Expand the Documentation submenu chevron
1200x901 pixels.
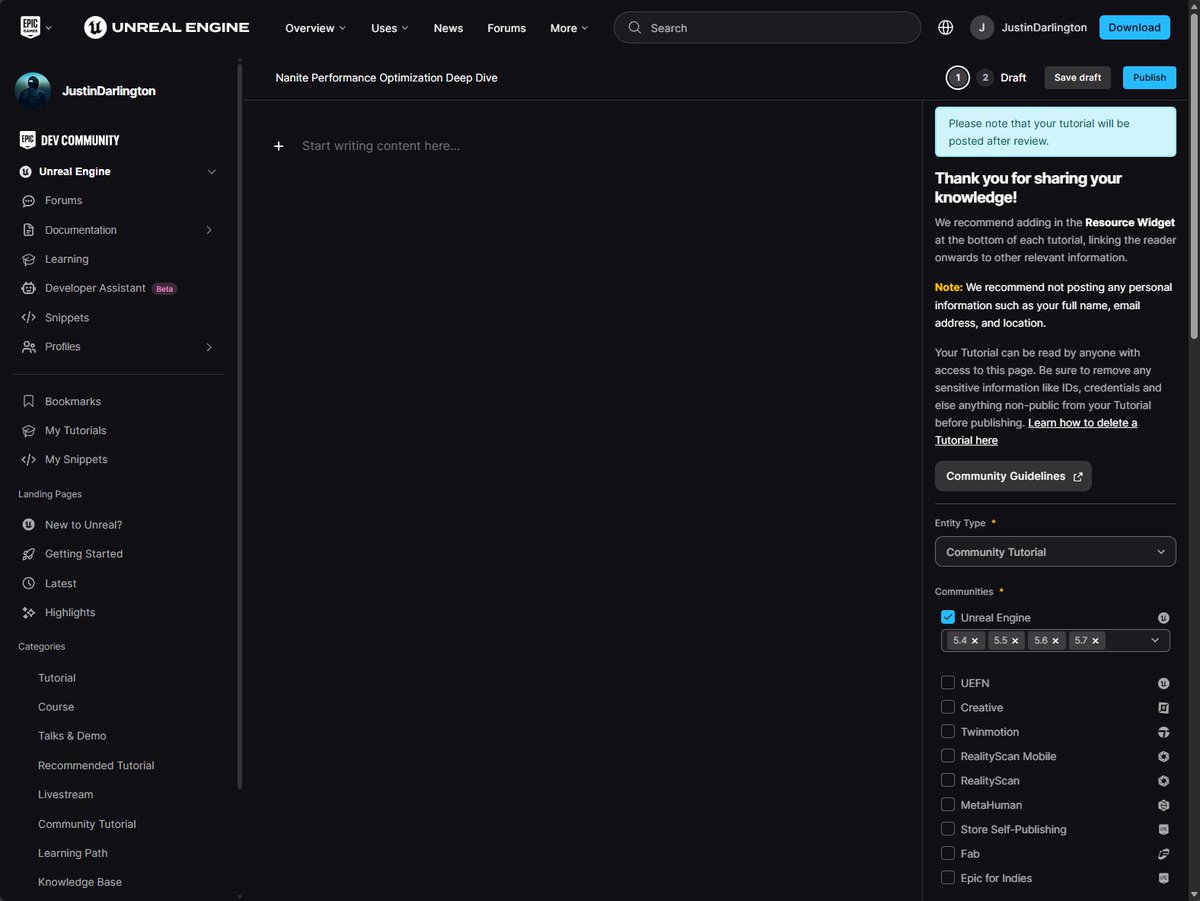click(209, 230)
